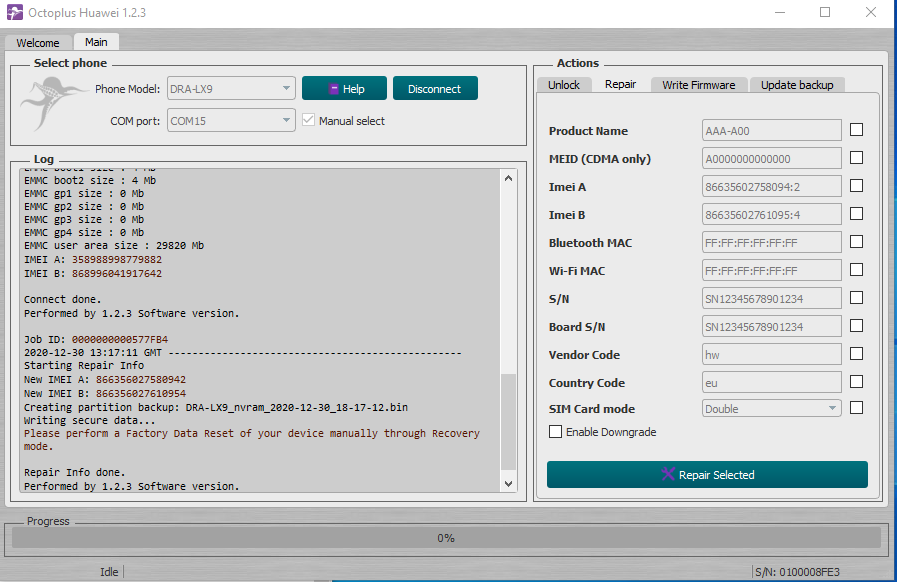Image resolution: width=897 pixels, height=582 pixels.
Task: Minimize the Octoplus Huawei window
Action: click(x=780, y=12)
